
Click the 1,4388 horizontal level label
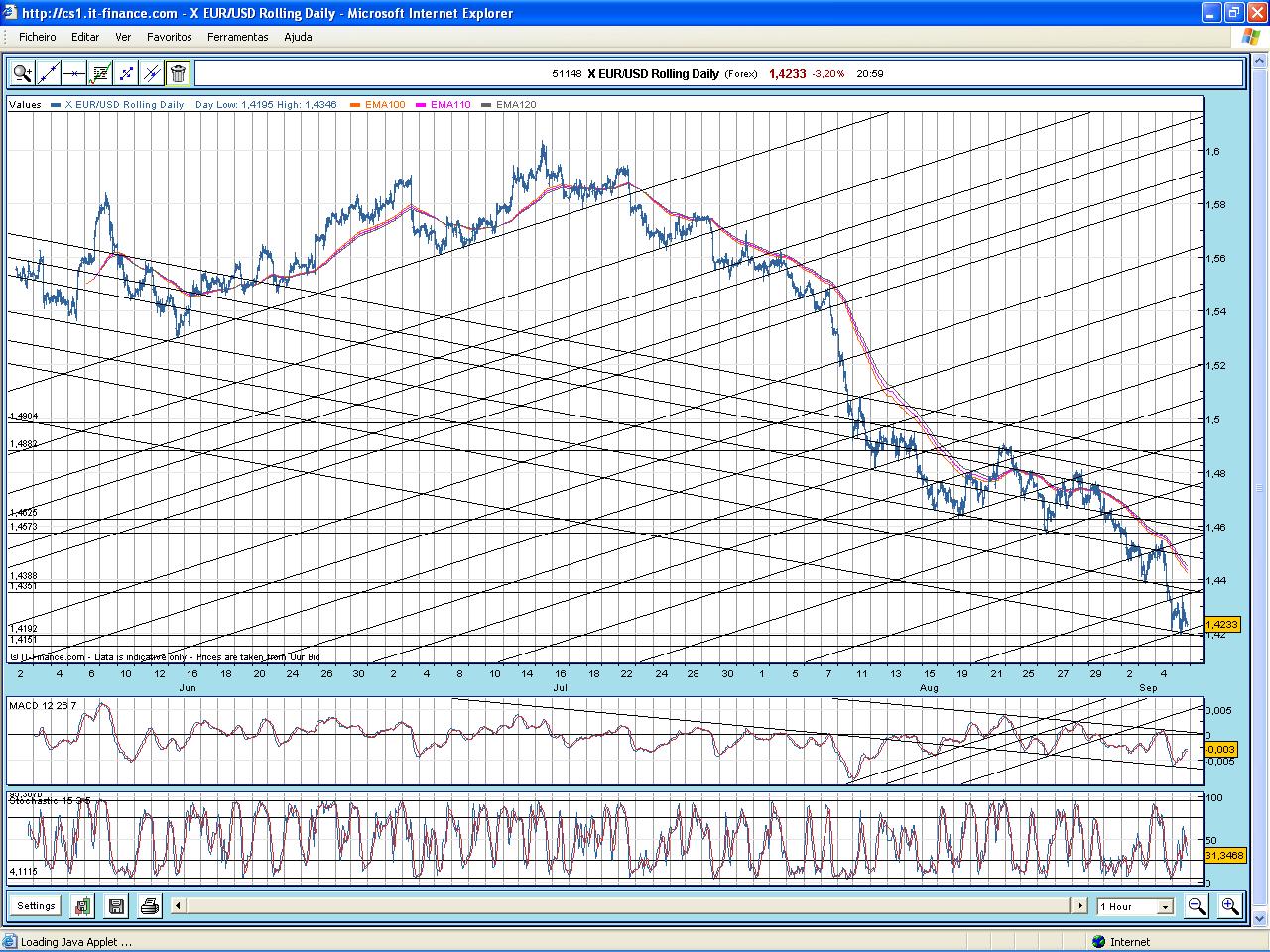[x=23, y=576]
